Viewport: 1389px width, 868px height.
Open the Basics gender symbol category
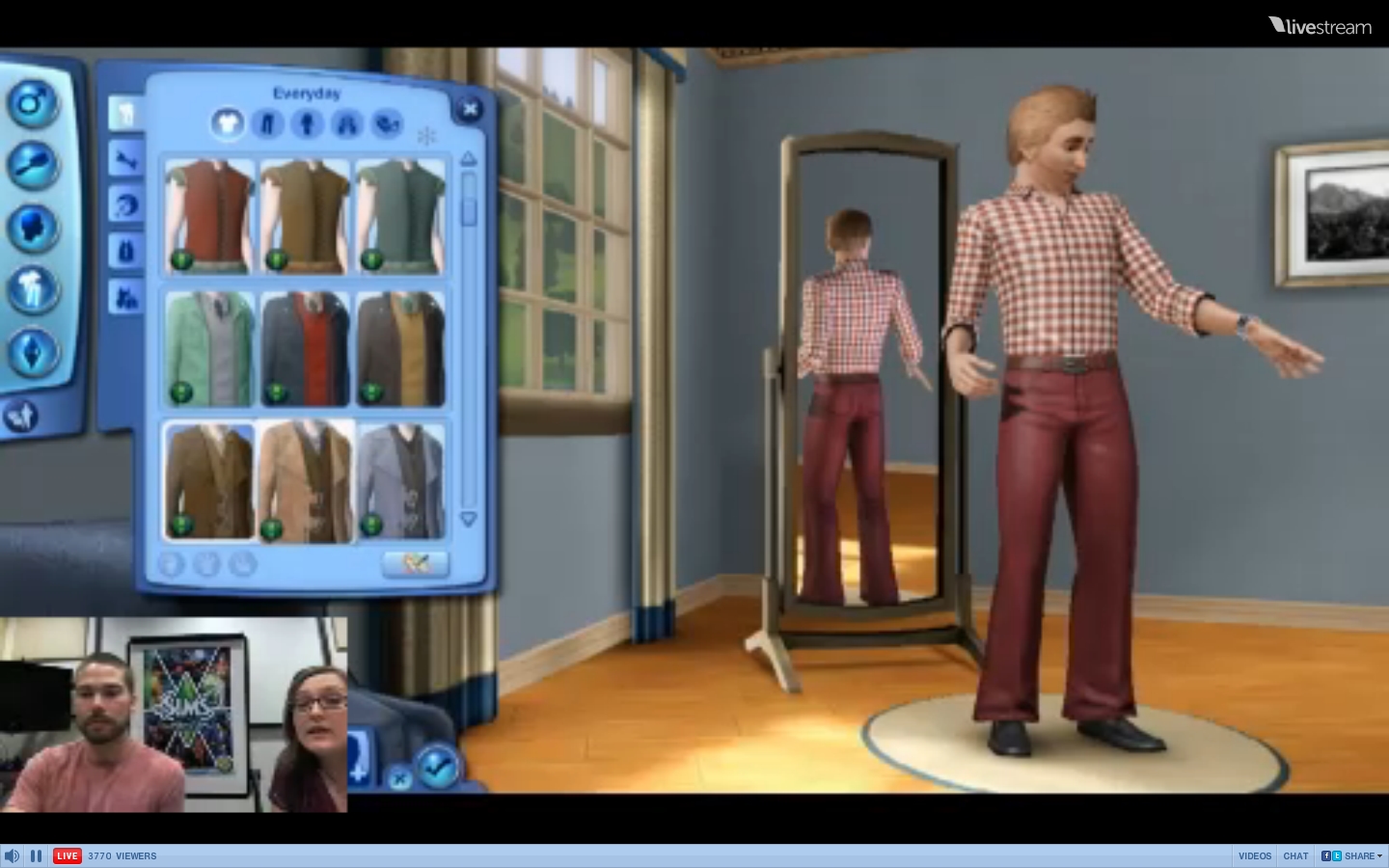(x=33, y=101)
